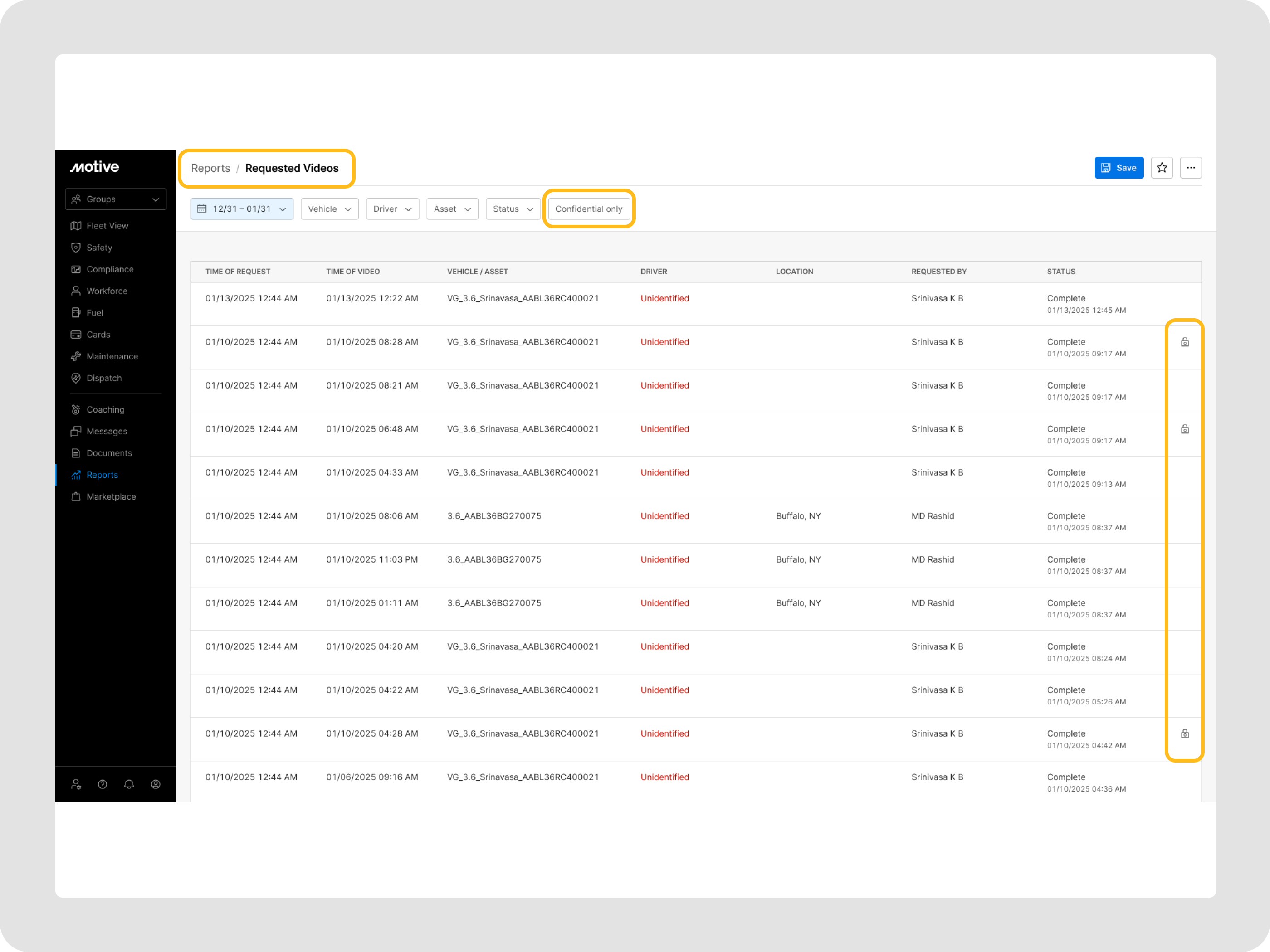This screenshot has height=952, width=1270.
Task: Open Coaching from the sidebar menu
Action: click(x=105, y=409)
